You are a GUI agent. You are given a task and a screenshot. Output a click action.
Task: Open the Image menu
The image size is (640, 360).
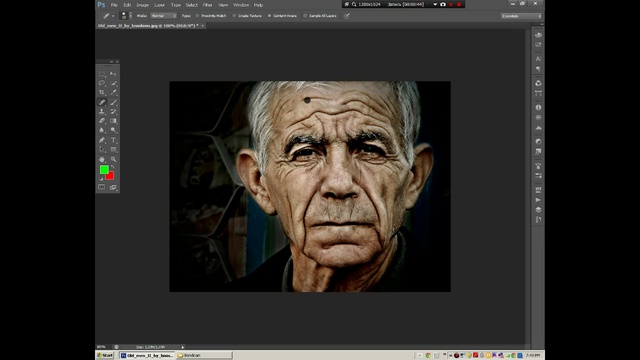point(142,5)
